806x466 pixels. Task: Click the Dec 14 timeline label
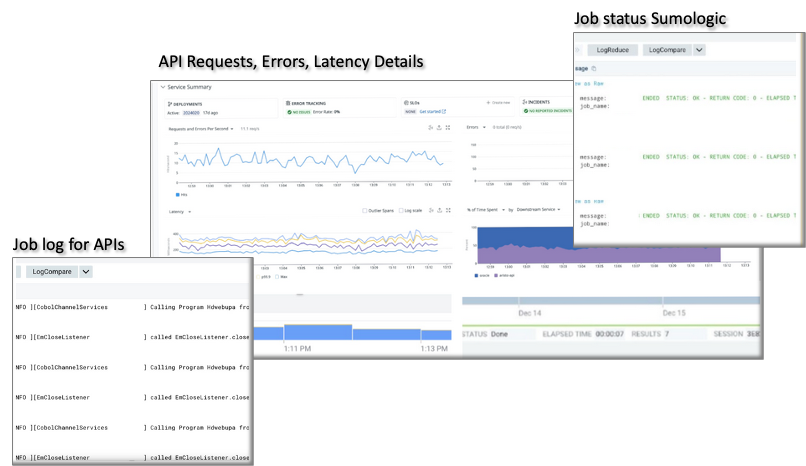(x=529, y=313)
